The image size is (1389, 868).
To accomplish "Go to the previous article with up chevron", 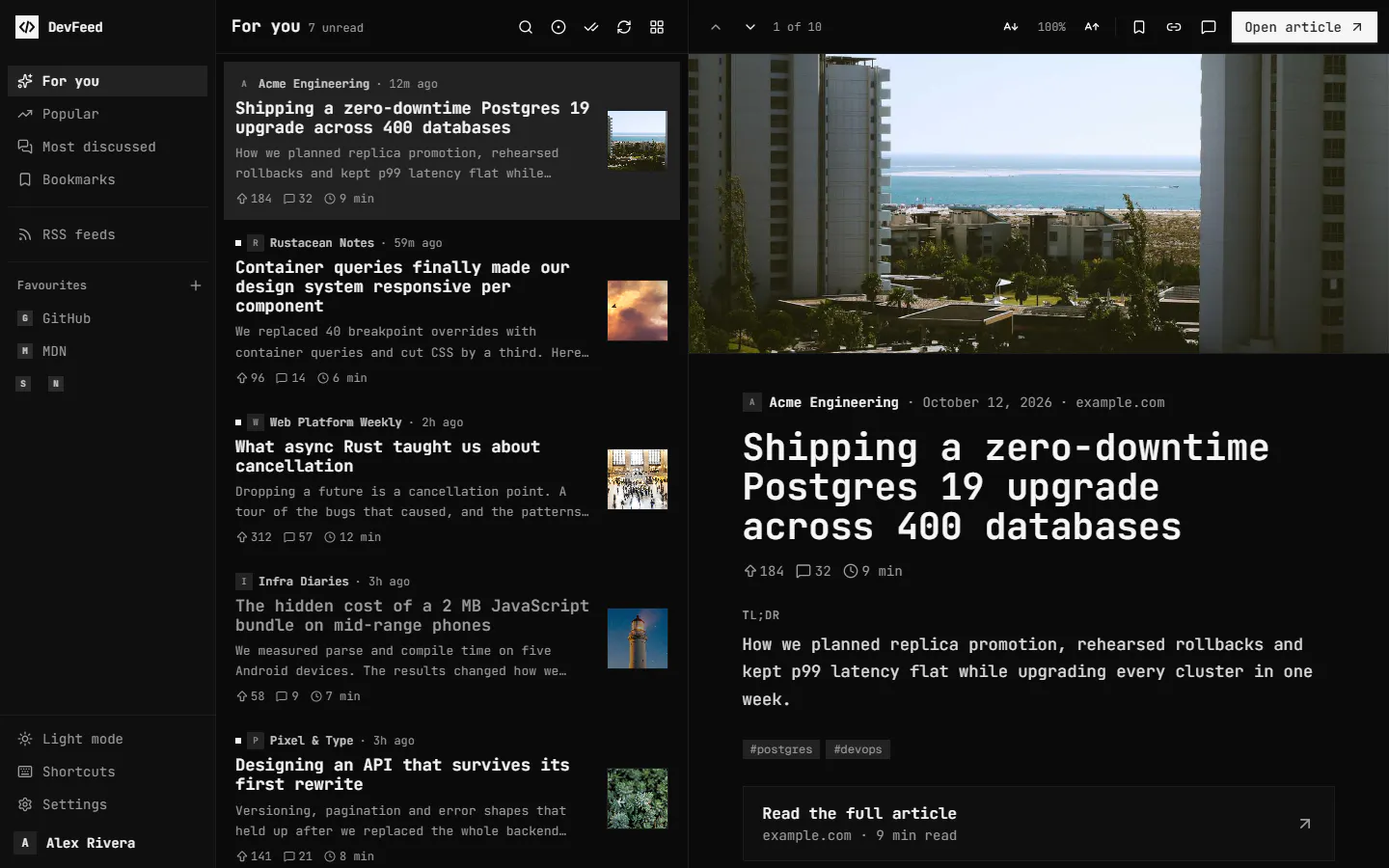I will coord(716,27).
